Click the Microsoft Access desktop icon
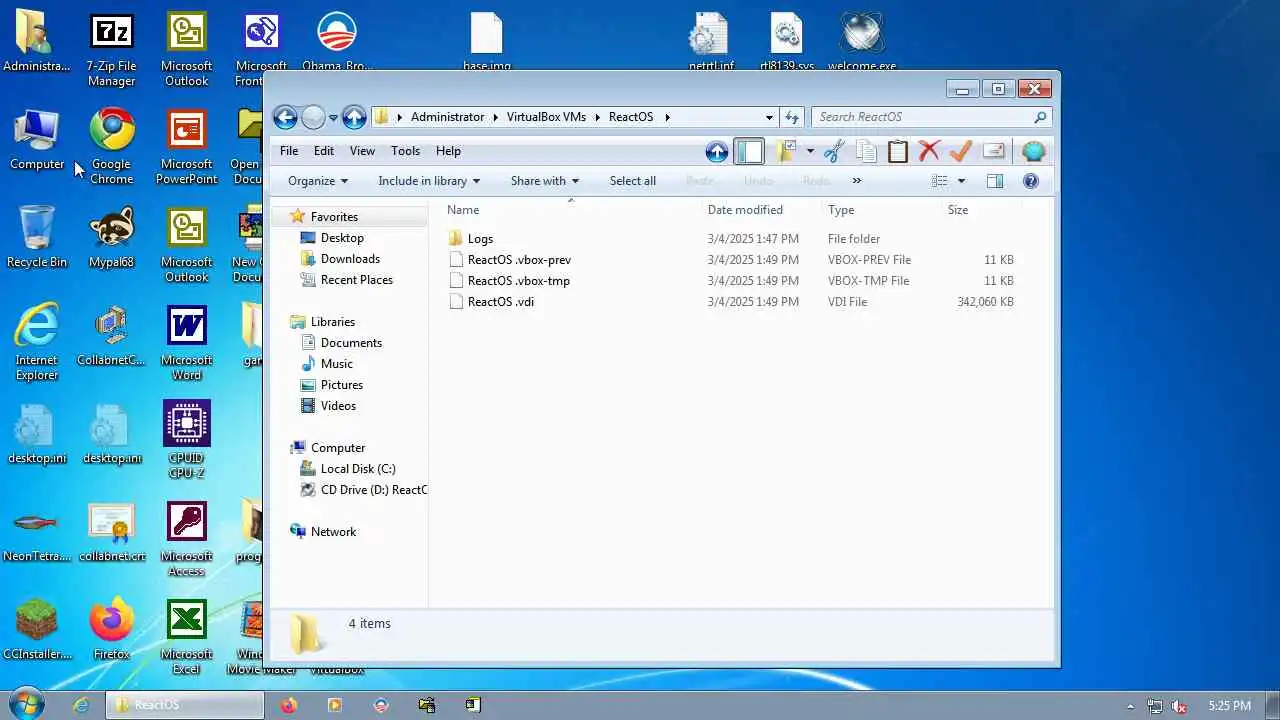Image resolution: width=1280 pixels, height=720 pixels. pos(187,538)
